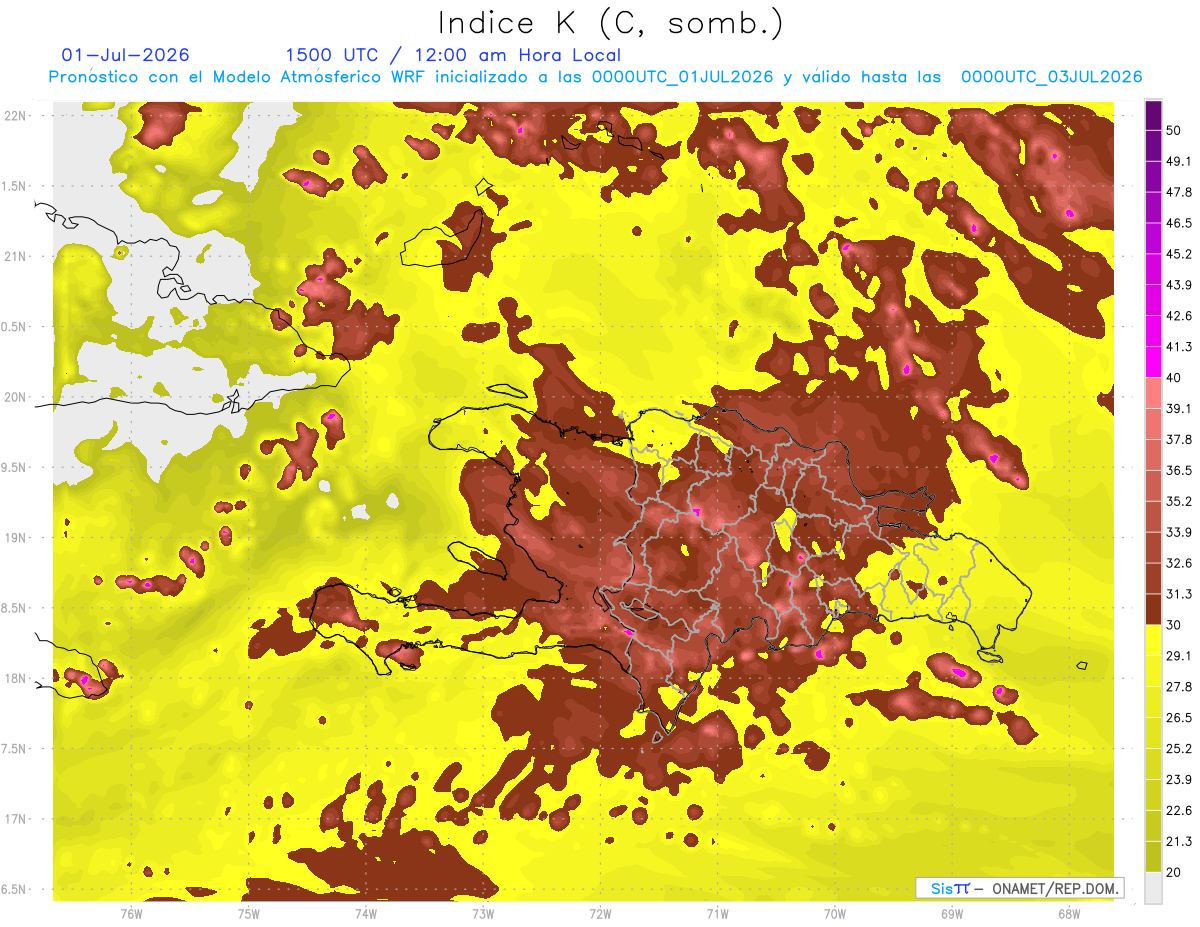Click the bright yellow swatch between 29.1 and 30
This screenshot has width=1200, height=927.
(1153, 640)
